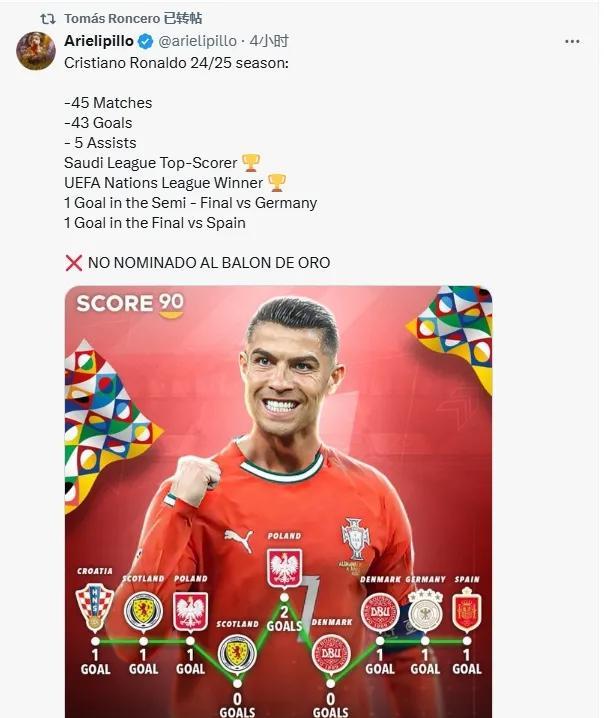Click the lower Denmark DBU crest
The width and height of the screenshot is (604, 718).
331,653
